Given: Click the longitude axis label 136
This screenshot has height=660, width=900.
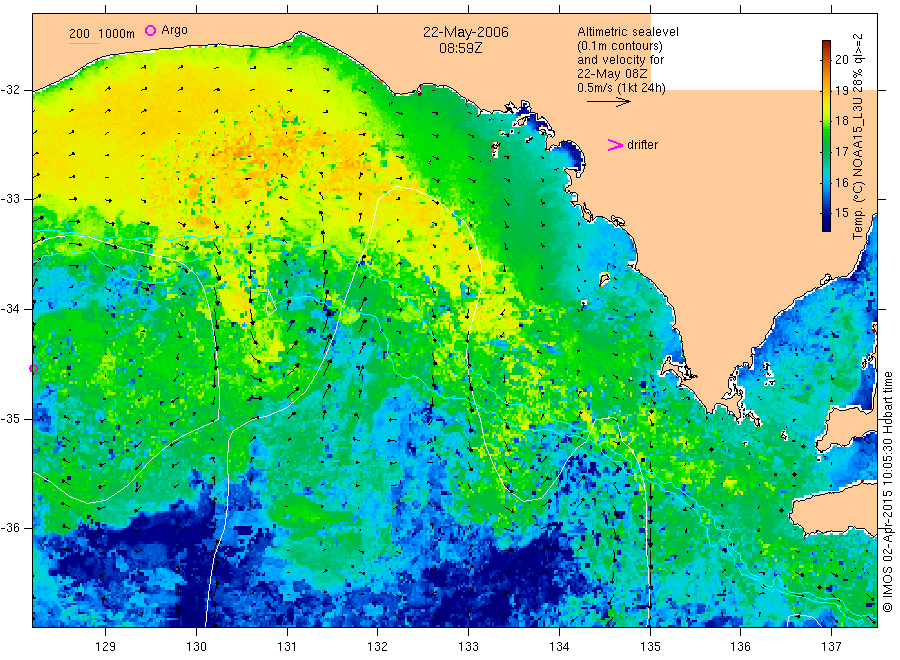Looking at the screenshot, I should (x=740, y=647).
